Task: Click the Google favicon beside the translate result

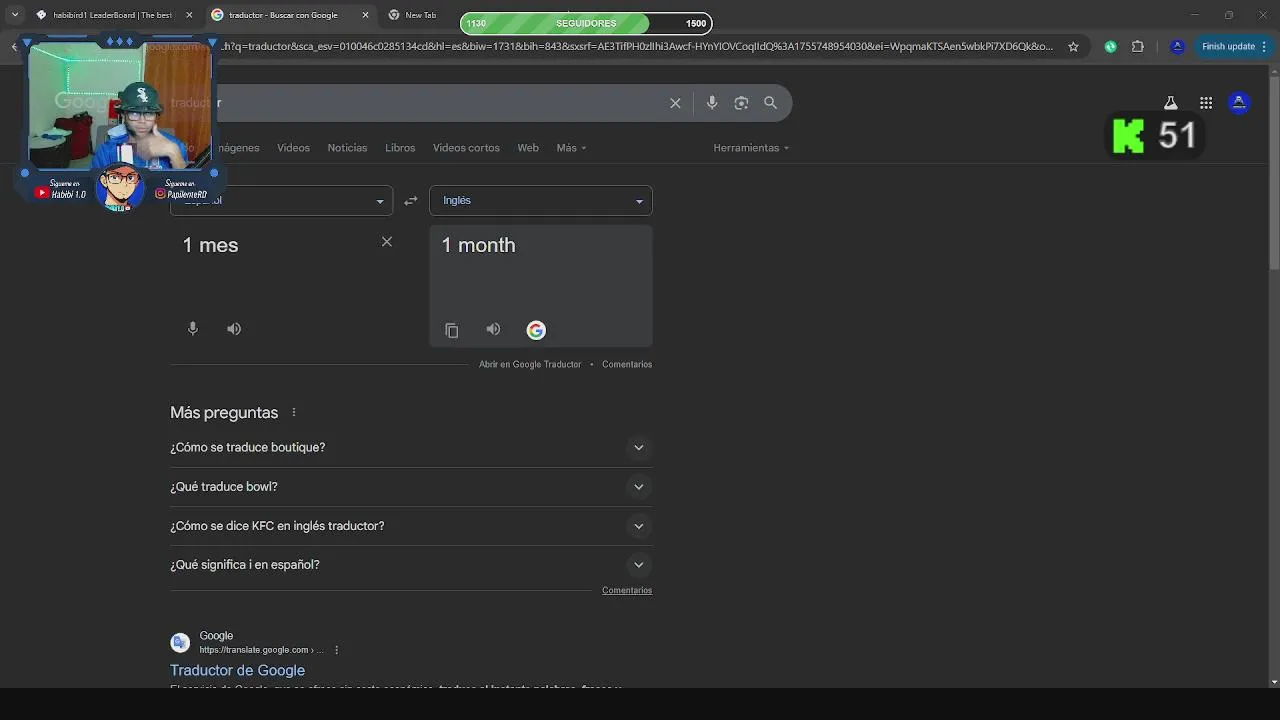Action: (180, 643)
